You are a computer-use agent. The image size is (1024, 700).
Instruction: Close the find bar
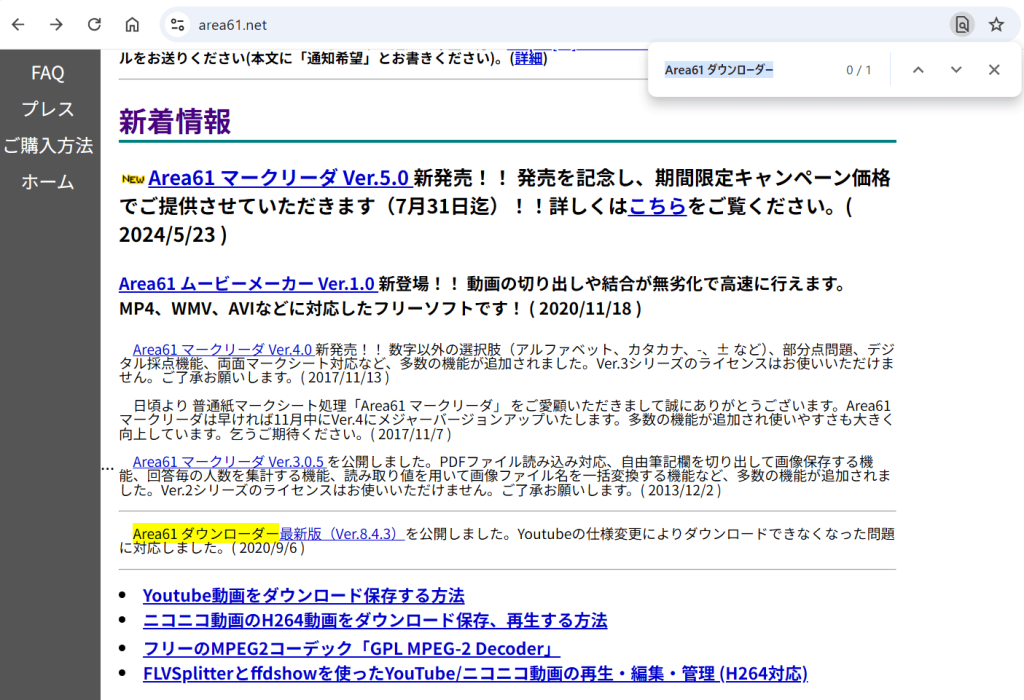[x=994, y=70]
